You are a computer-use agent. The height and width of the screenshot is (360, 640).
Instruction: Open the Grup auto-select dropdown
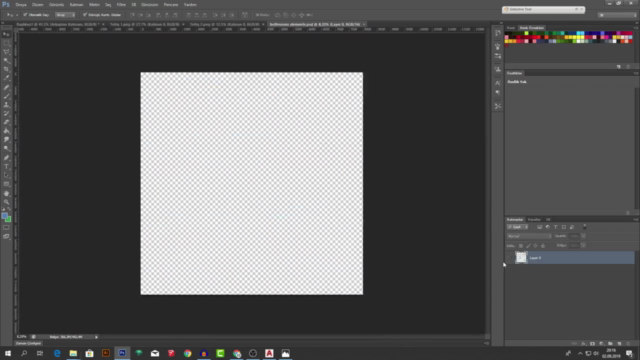(65, 15)
